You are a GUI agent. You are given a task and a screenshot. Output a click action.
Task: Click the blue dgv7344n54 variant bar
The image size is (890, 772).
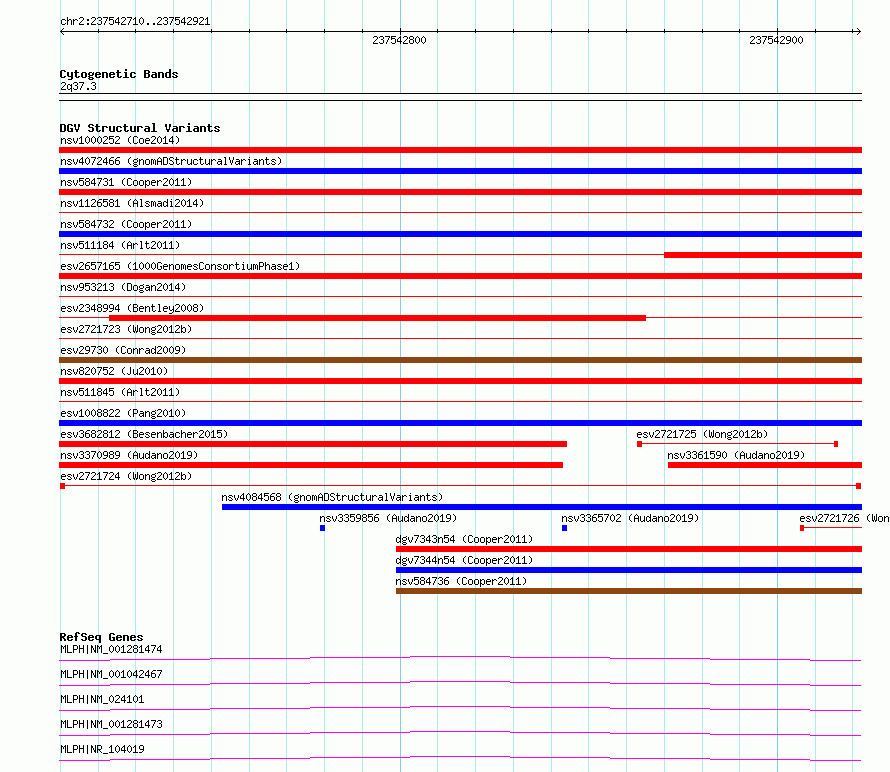(629, 570)
